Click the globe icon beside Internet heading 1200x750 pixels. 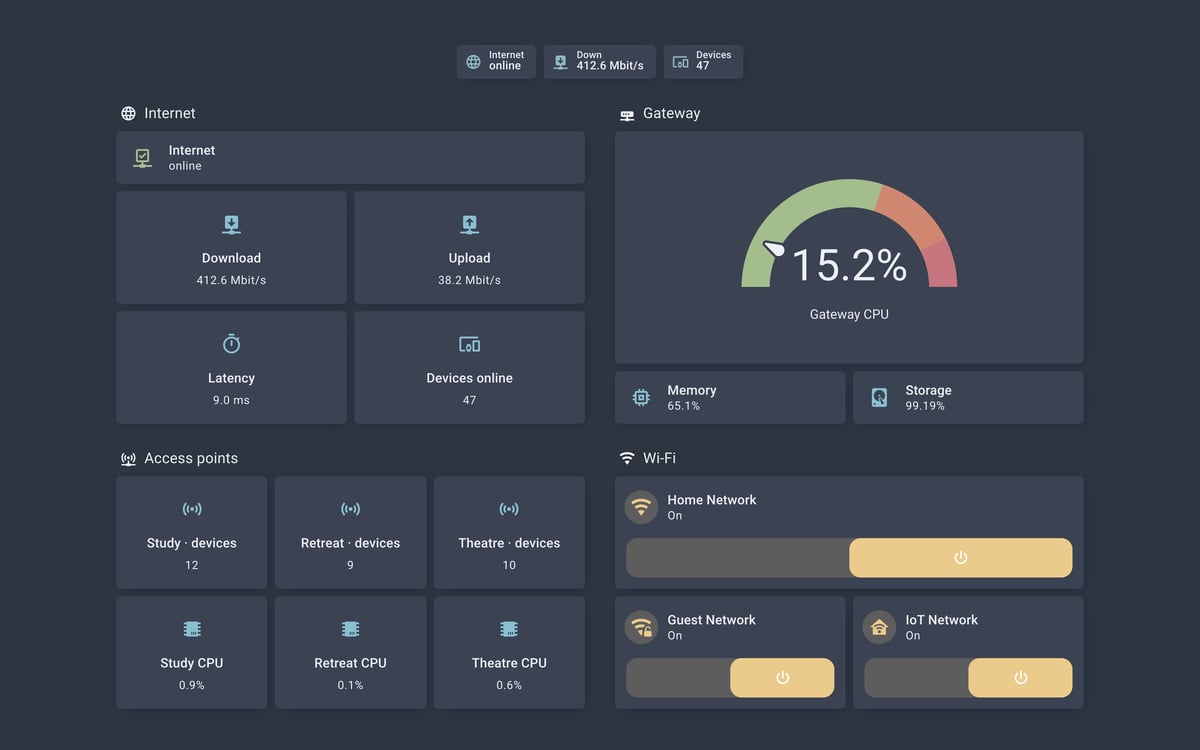[128, 114]
